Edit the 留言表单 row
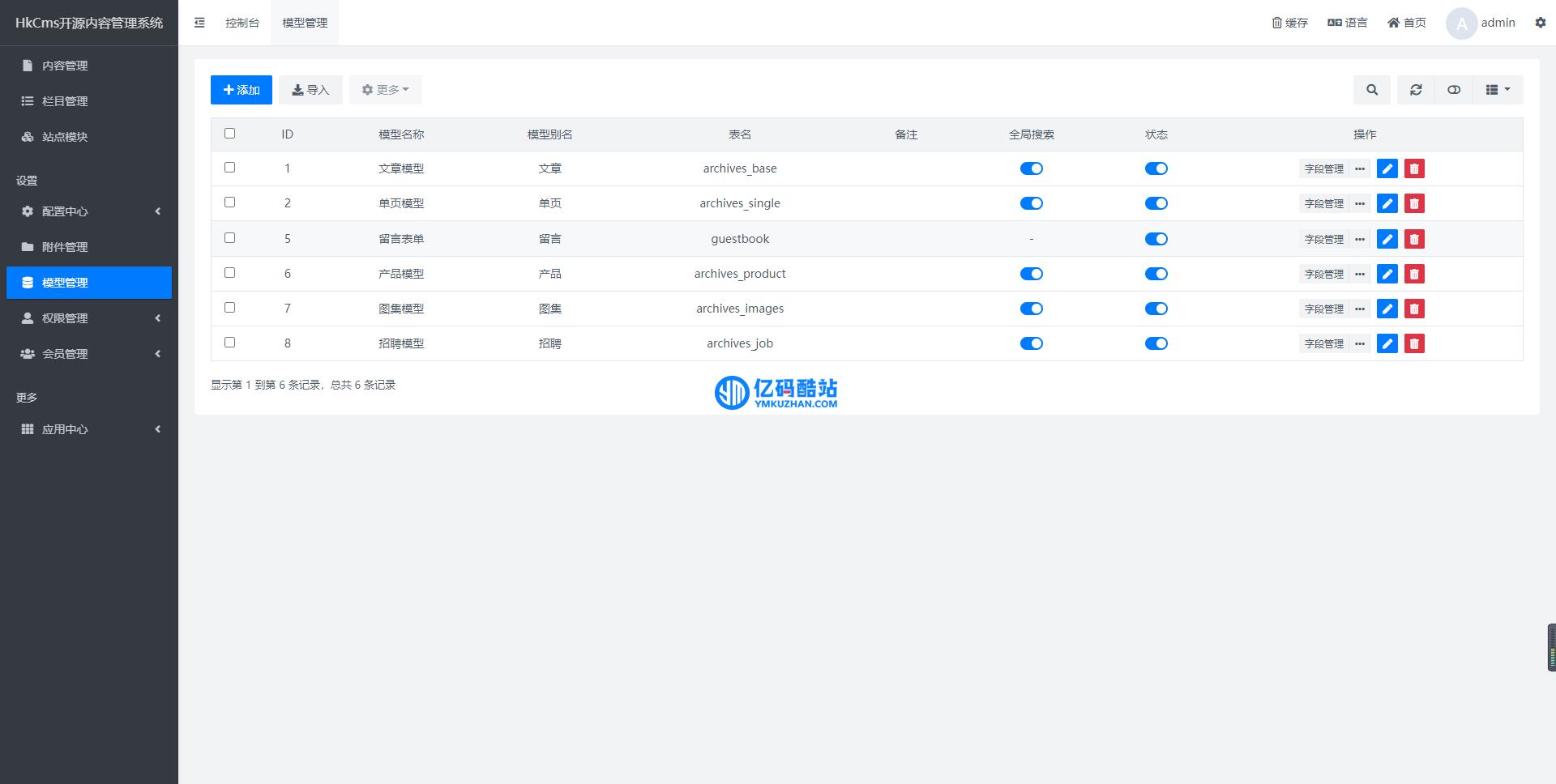1556x784 pixels. pos(1387,239)
